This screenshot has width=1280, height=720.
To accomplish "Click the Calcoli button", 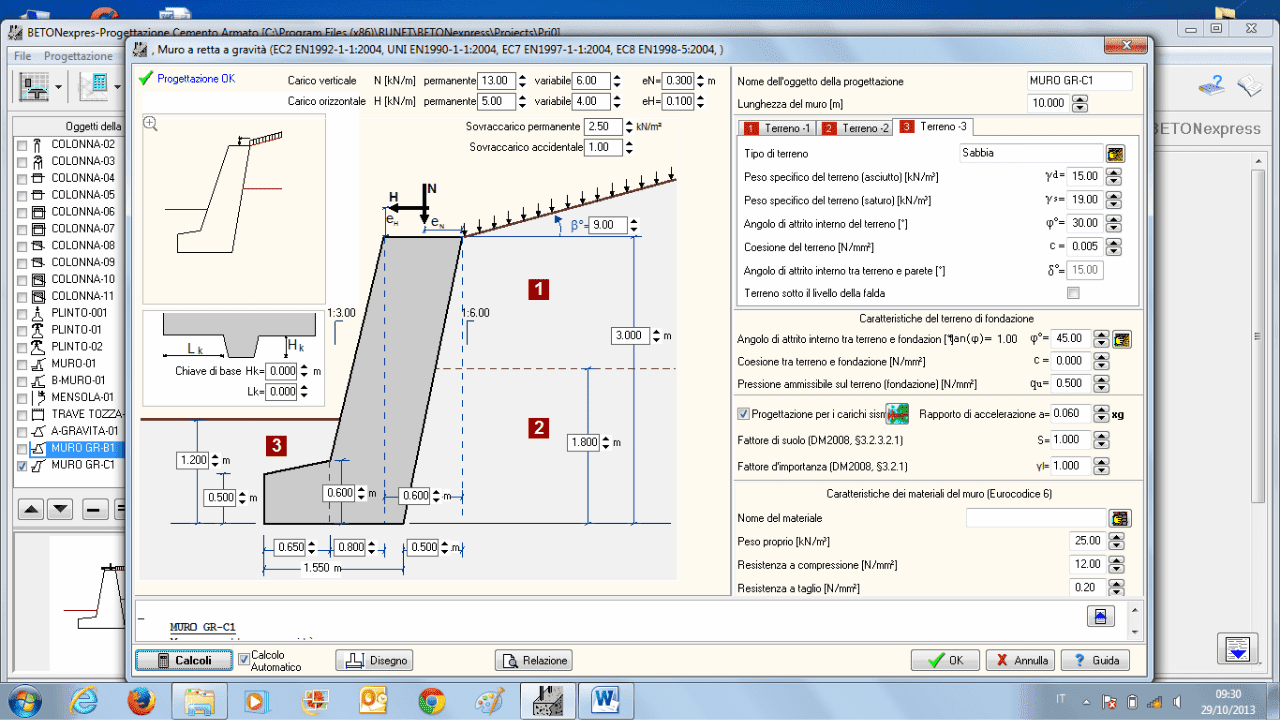I will (x=183, y=660).
